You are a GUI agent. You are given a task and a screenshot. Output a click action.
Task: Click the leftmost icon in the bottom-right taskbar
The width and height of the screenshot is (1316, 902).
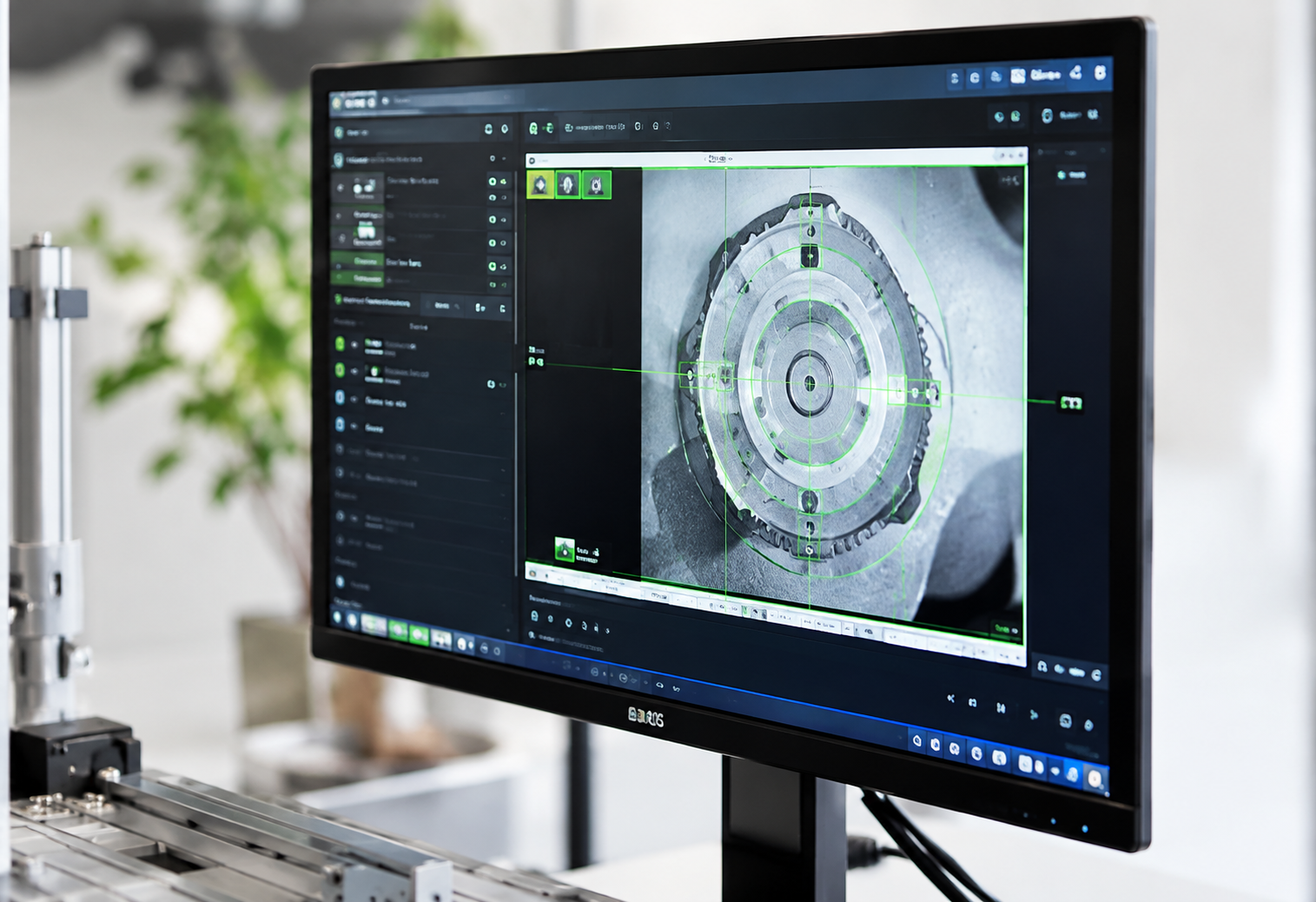(916, 740)
